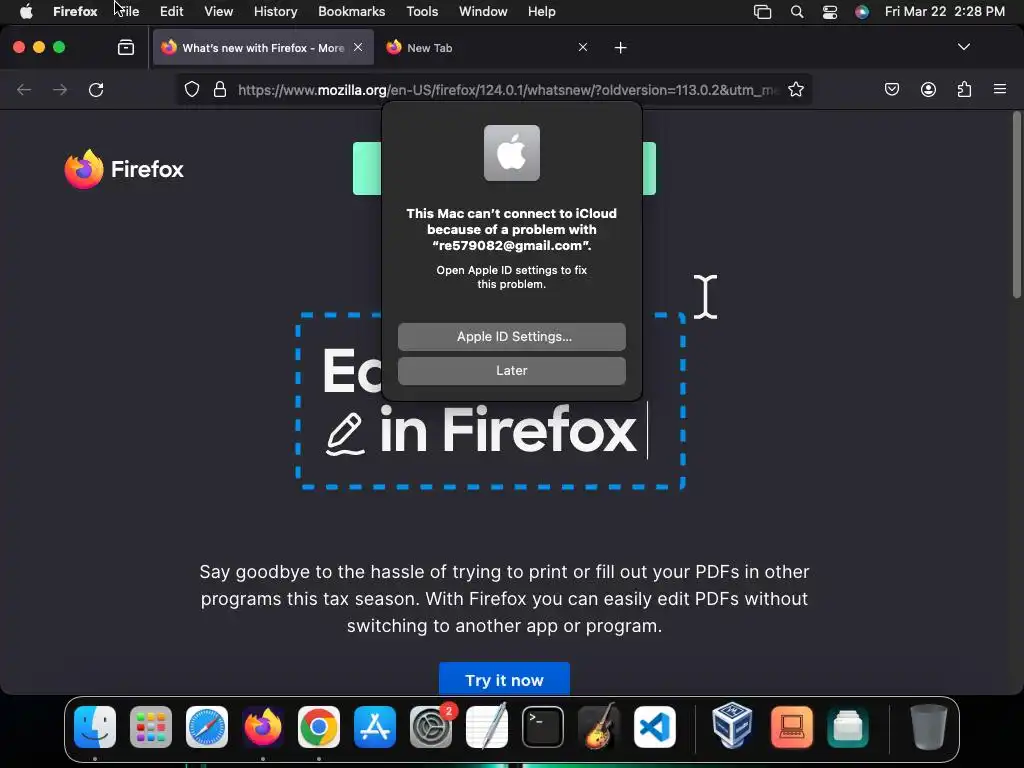This screenshot has height=768, width=1024.
Task: Launch GarageBand from the Dock
Action: [x=599, y=726]
